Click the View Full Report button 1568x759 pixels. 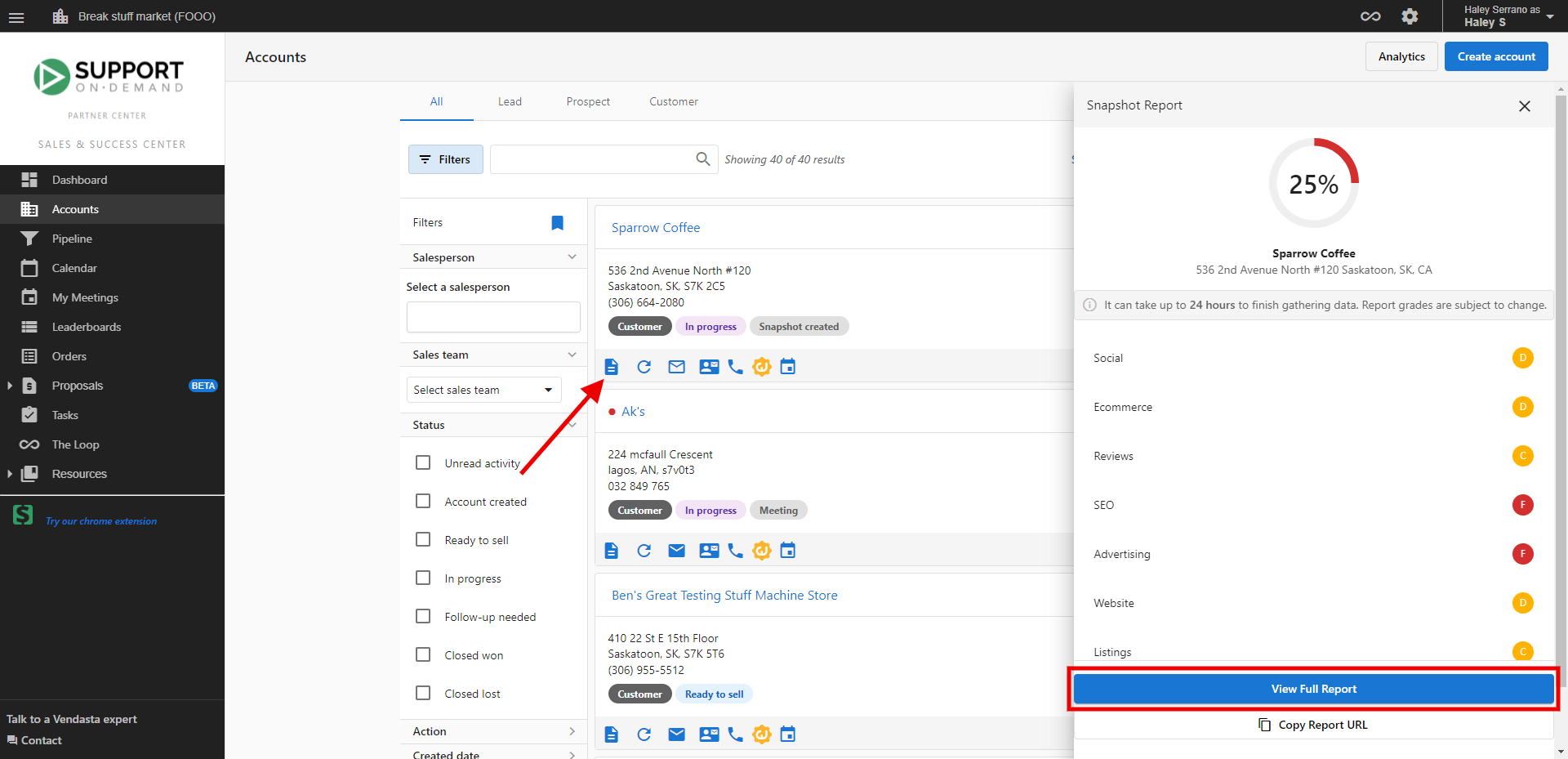point(1312,689)
